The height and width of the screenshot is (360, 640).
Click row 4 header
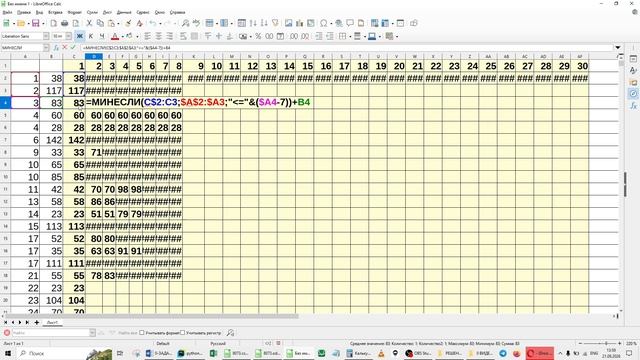tap(5, 103)
